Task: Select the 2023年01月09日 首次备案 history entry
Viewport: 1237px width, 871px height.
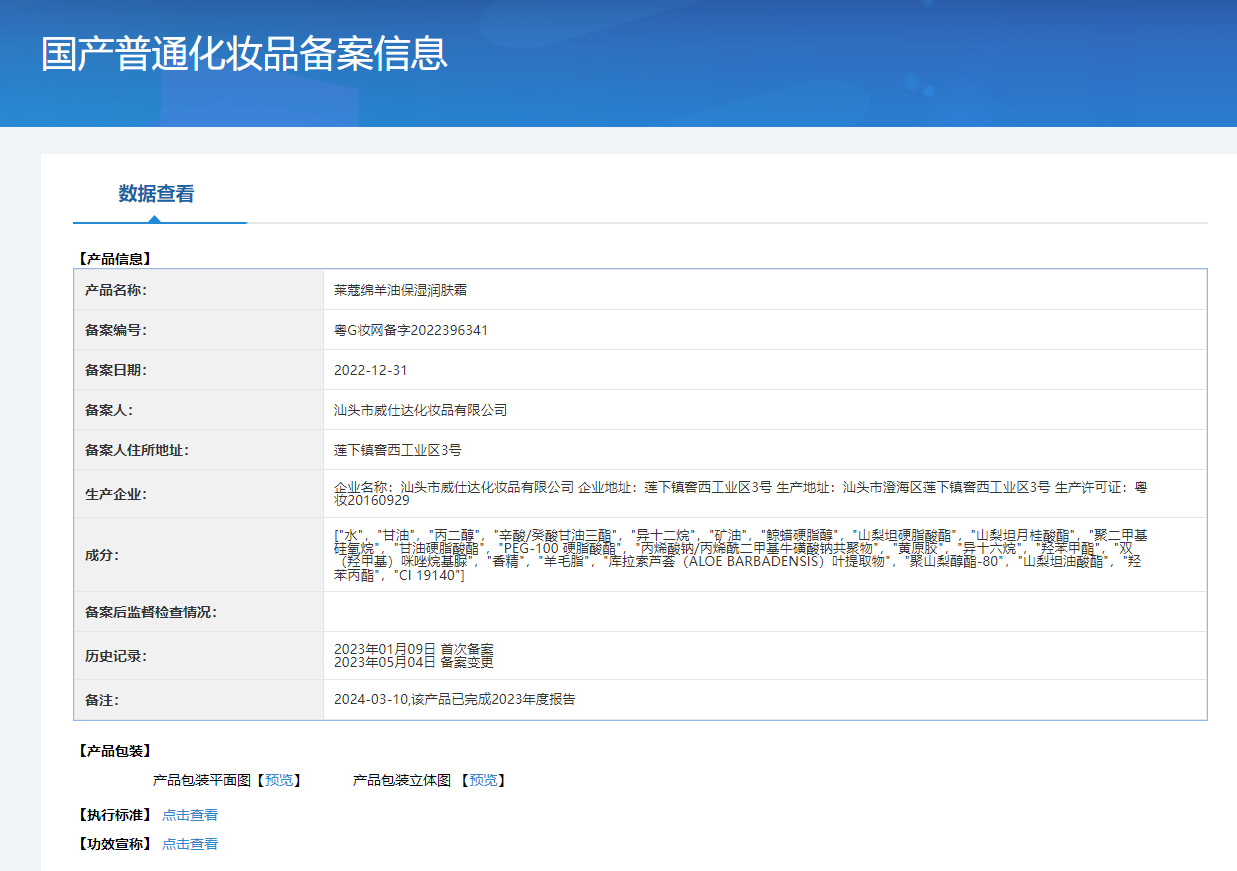Action: point(414,649)
